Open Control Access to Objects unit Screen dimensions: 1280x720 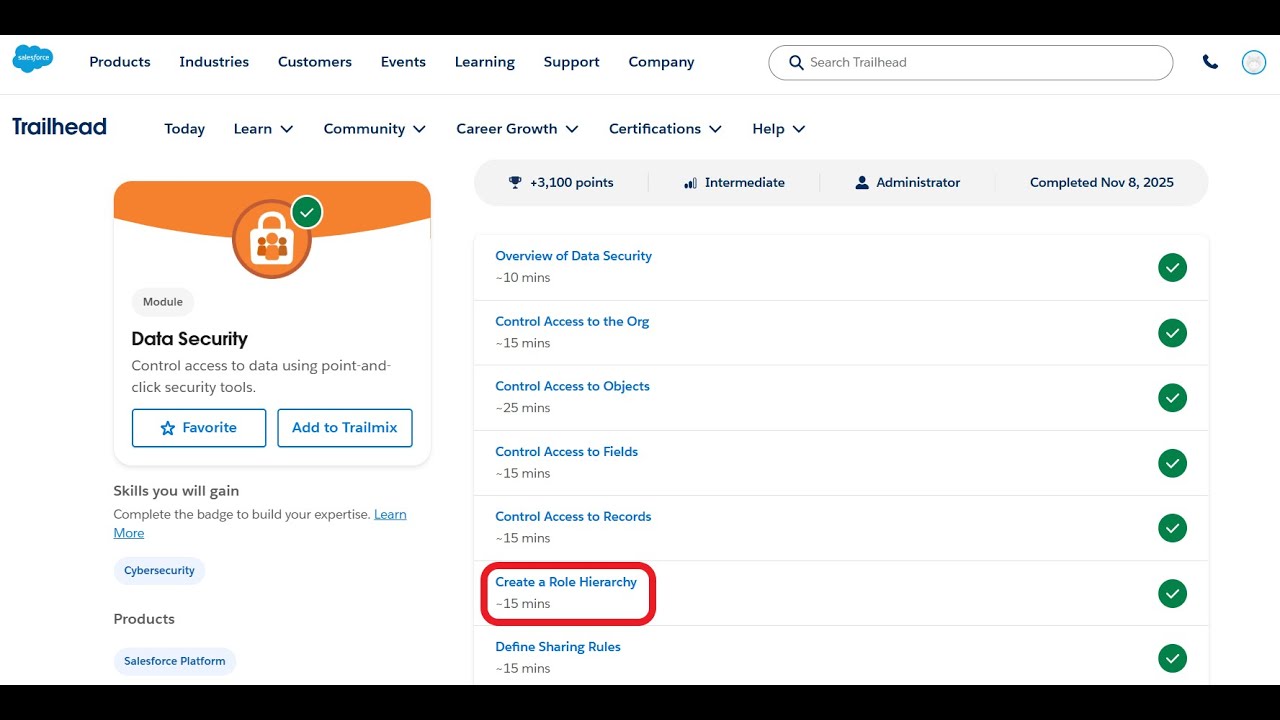coord(572,386)
